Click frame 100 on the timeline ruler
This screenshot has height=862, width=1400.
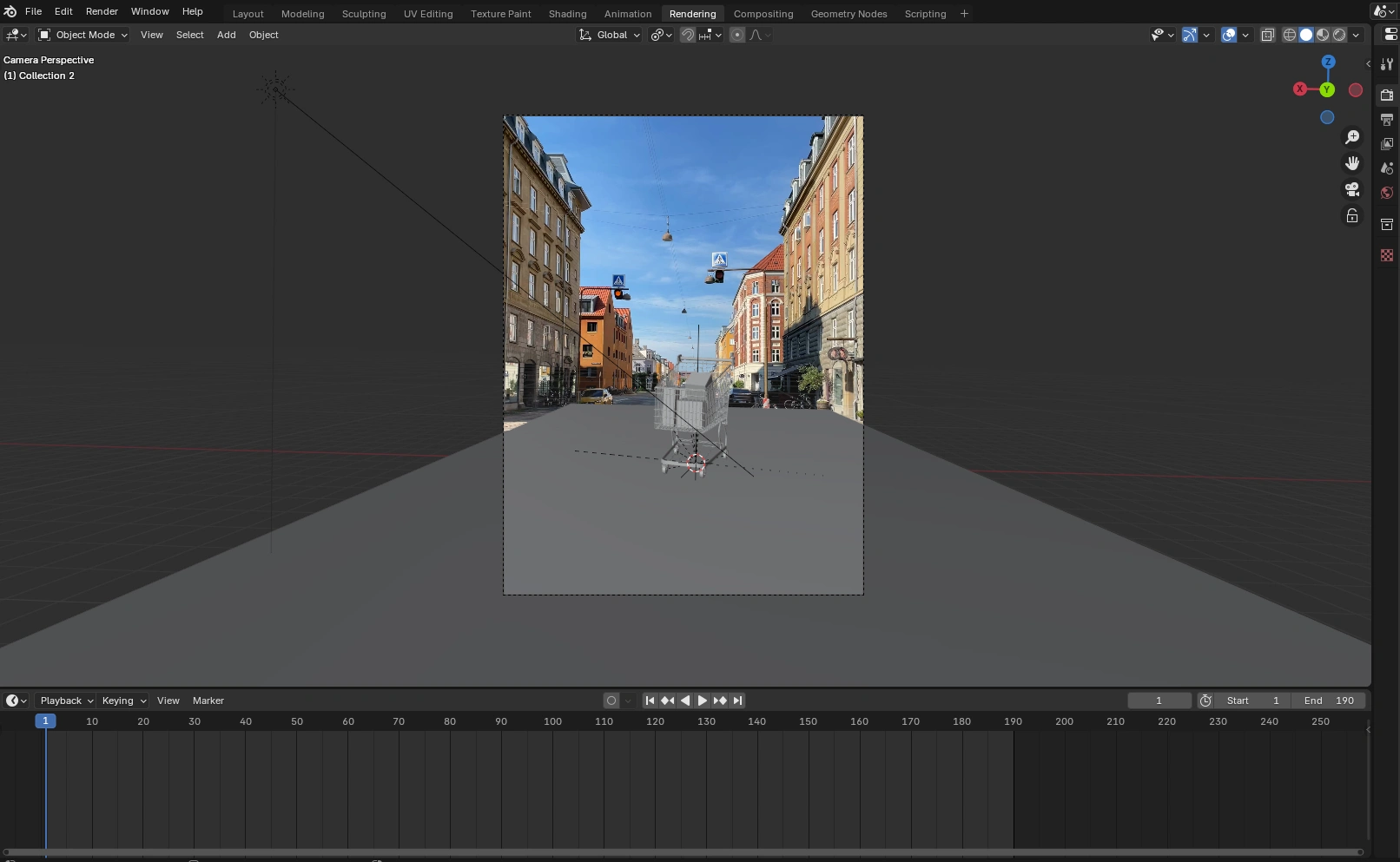[552, 721]
